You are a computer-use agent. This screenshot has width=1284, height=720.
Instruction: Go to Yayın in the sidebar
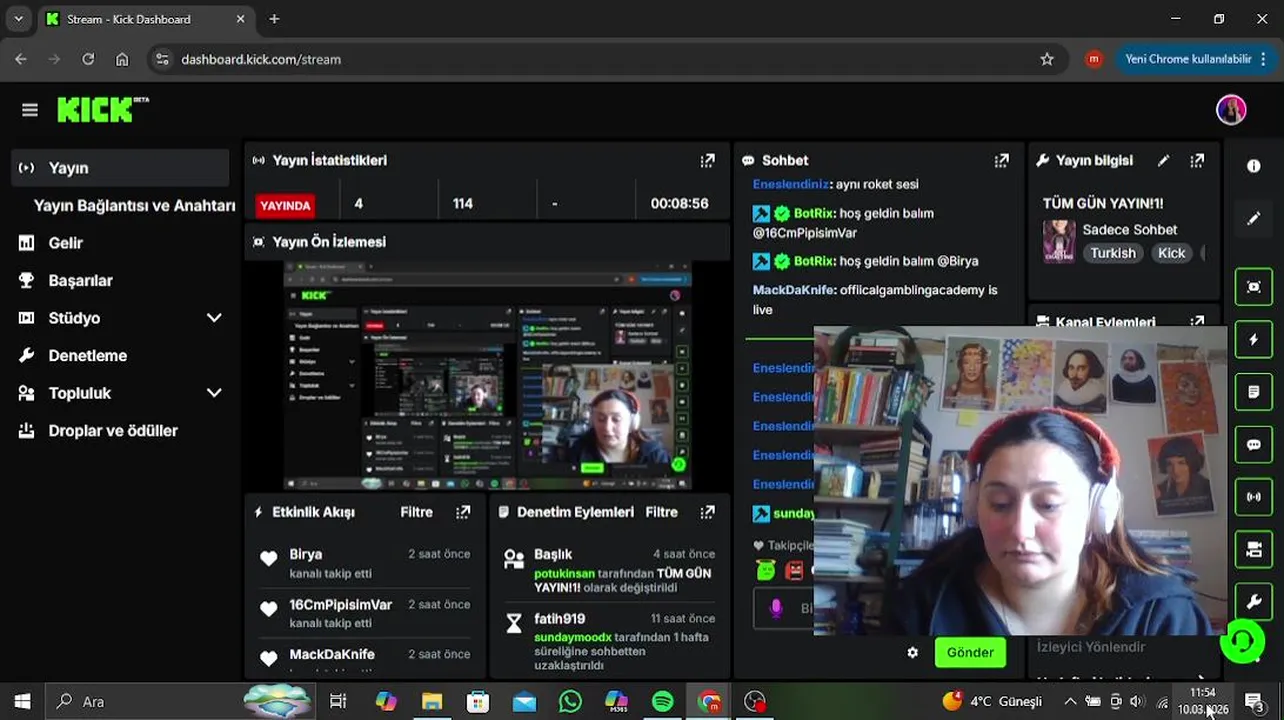121,168
